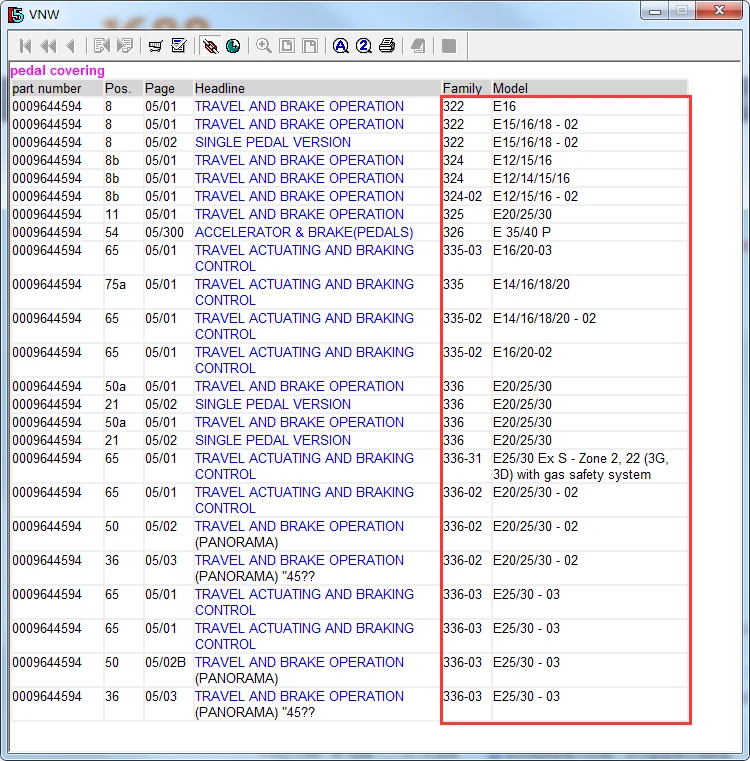
Task: Click the Family column header
Action: [x=462, y=88]
